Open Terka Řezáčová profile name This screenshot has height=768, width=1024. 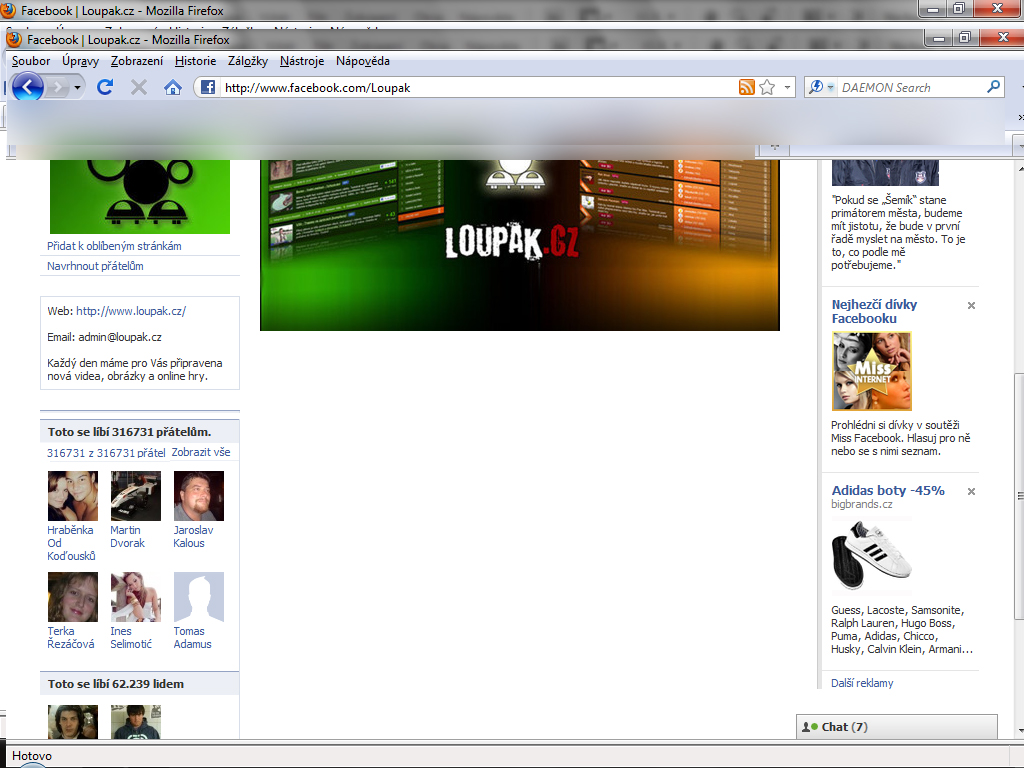coord(71,637)
